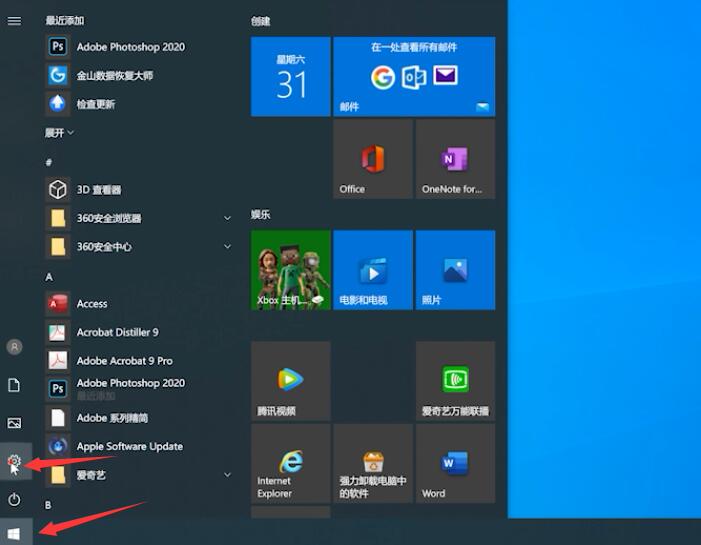
Task: Open the Xbox 主机 tile
Action: [291, 270]
